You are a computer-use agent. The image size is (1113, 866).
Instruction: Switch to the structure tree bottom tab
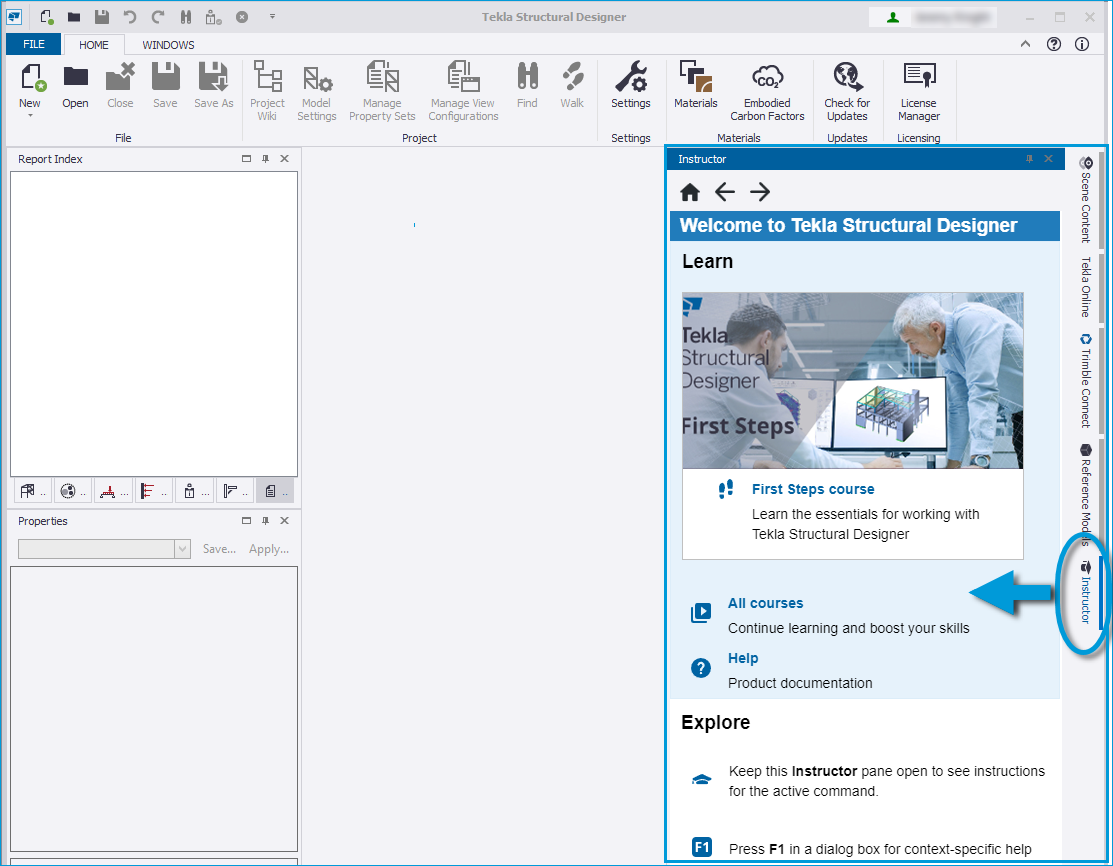coord(33,491)
